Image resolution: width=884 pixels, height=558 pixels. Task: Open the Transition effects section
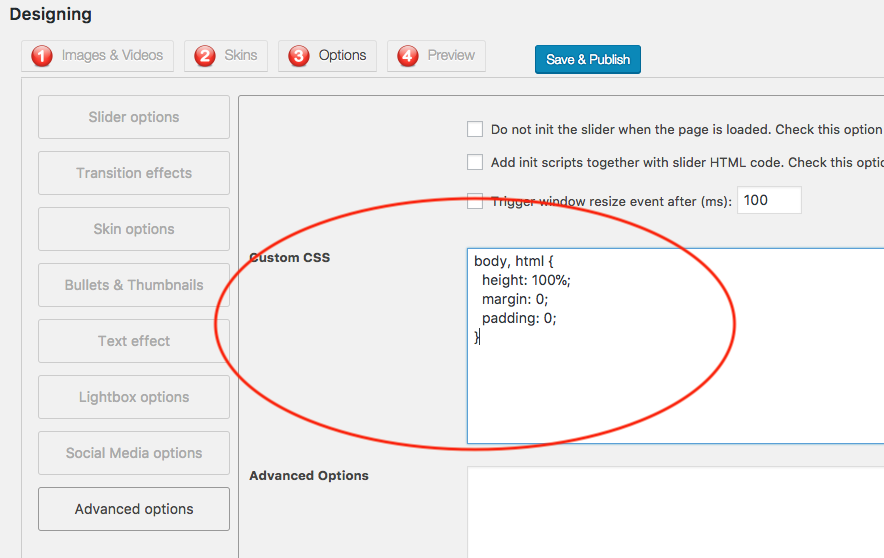pyautogui.click(x=134, y=173)
